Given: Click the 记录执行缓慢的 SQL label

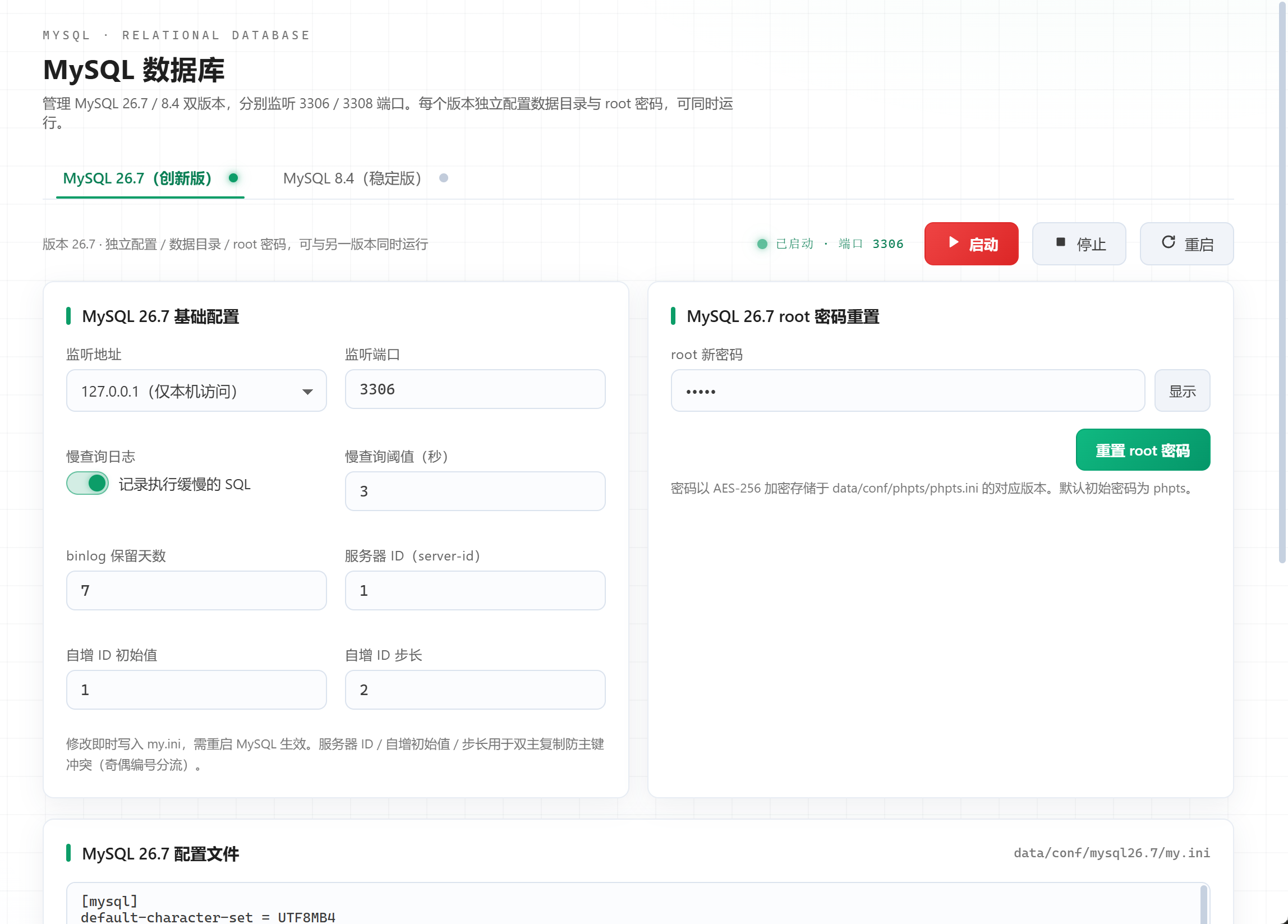Looking at the screenshot, I should pos(185,484).
